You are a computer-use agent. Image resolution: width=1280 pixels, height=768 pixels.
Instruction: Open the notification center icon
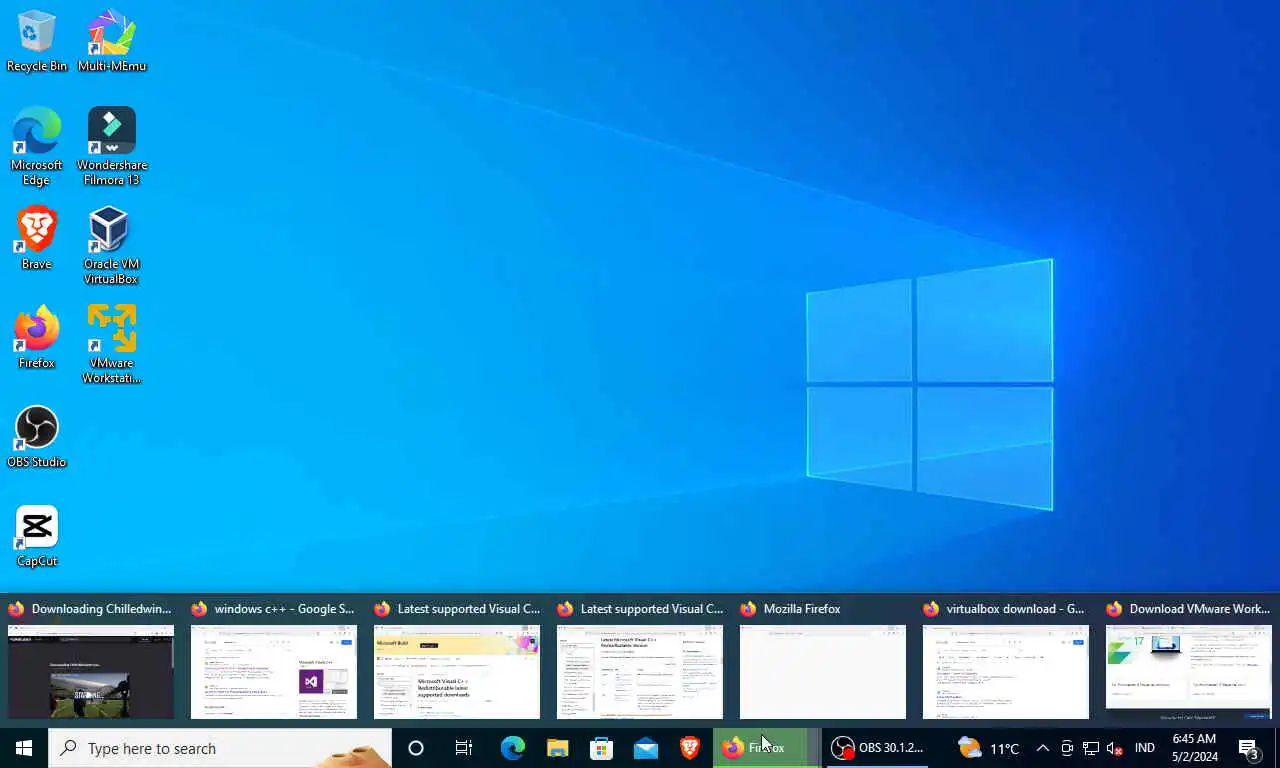point(1249,748)
